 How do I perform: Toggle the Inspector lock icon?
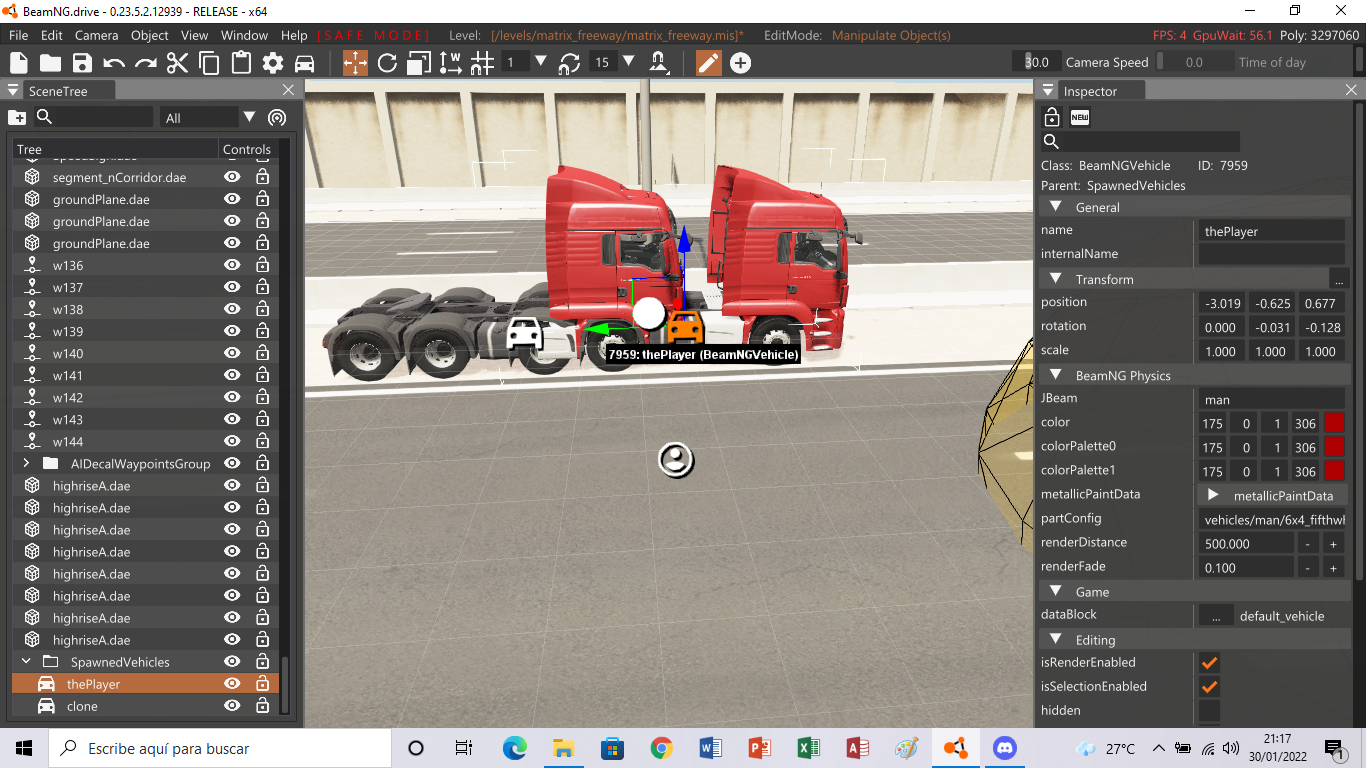(x=1051, y=116)
